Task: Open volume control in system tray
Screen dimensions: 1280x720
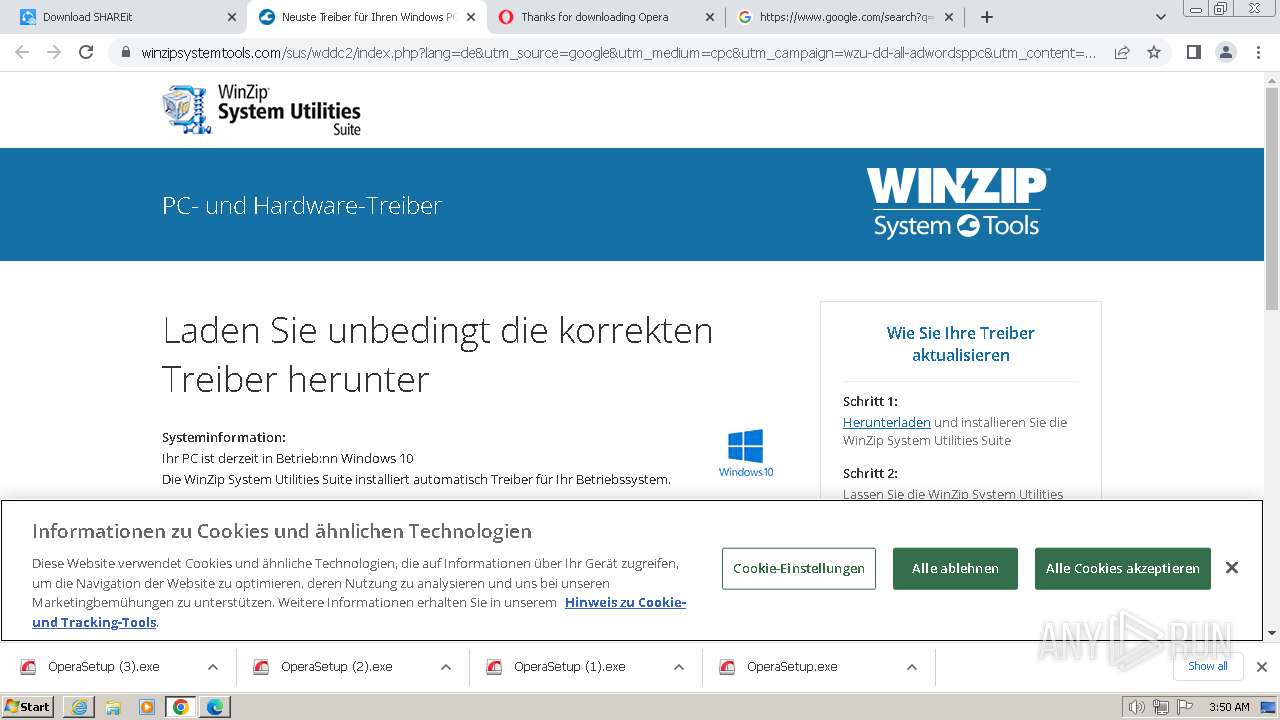Action: [x=1137, y=707]
